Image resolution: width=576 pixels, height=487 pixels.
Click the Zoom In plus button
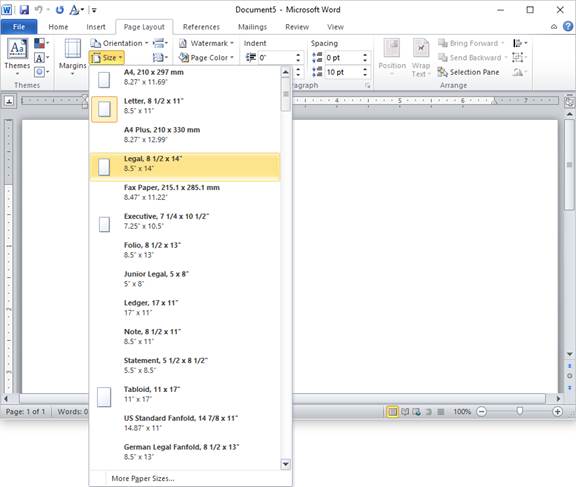click(557, 412)
